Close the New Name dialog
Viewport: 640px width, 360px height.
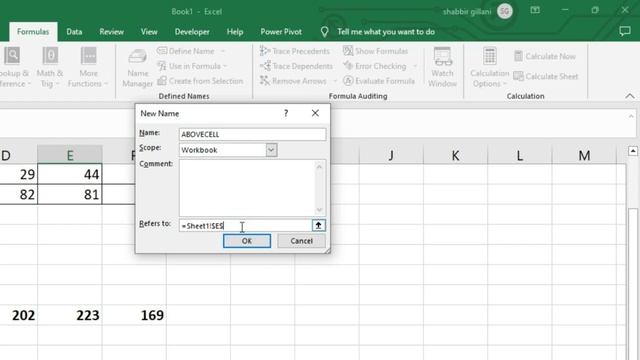pos(315,113)
